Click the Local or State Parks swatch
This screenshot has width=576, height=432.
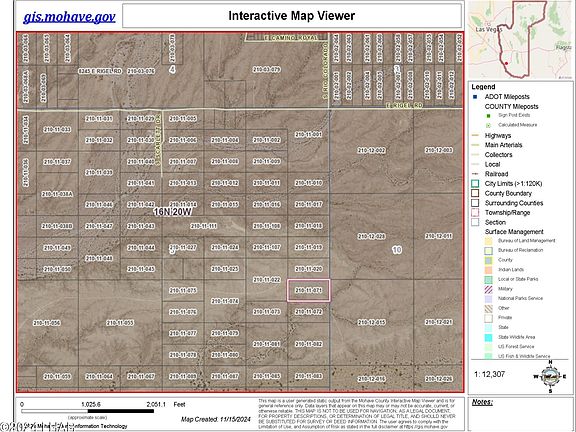tap(488, 280)
